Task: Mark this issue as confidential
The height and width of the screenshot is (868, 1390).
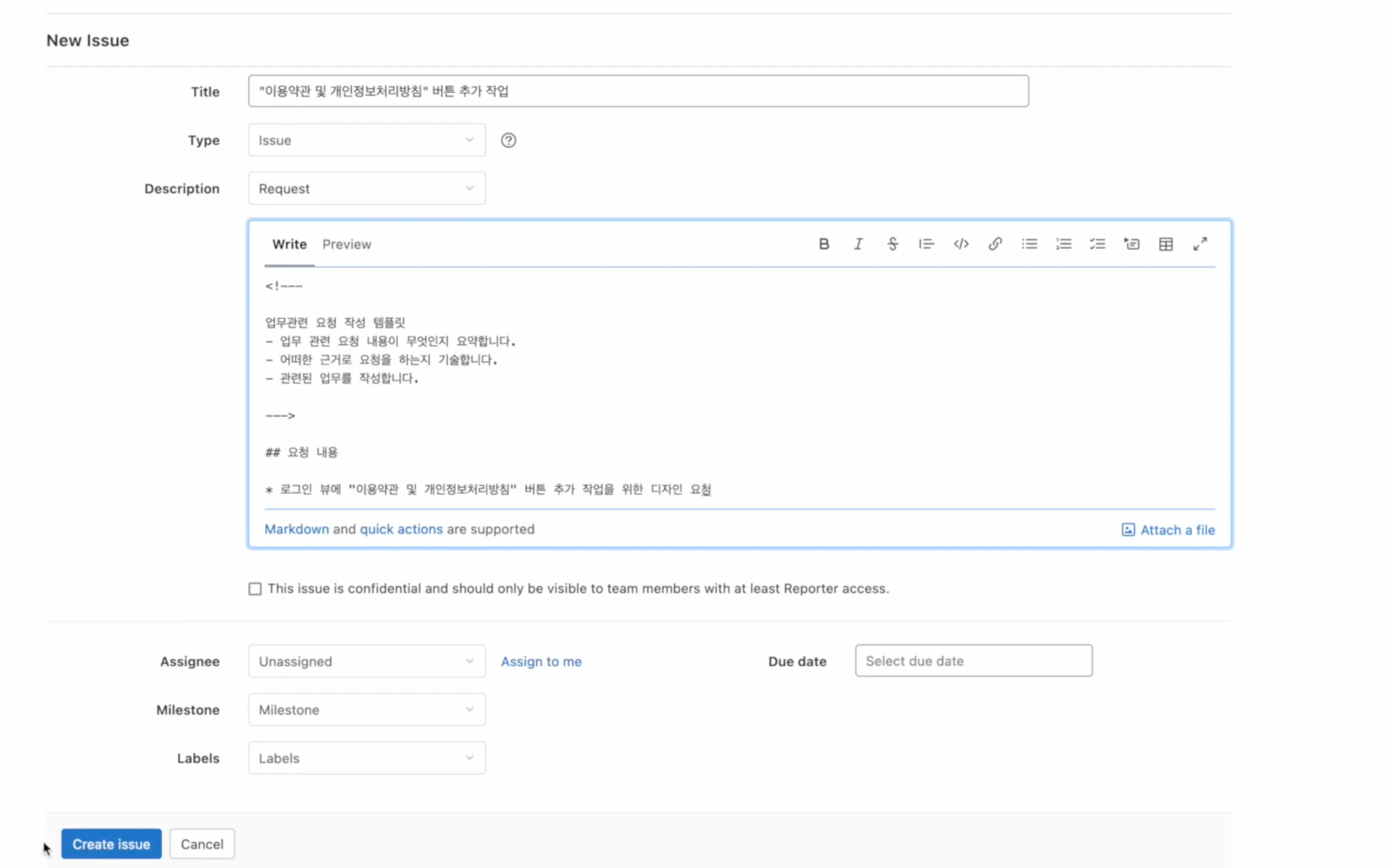Action: pyautogui.click(x=255, y=589)
